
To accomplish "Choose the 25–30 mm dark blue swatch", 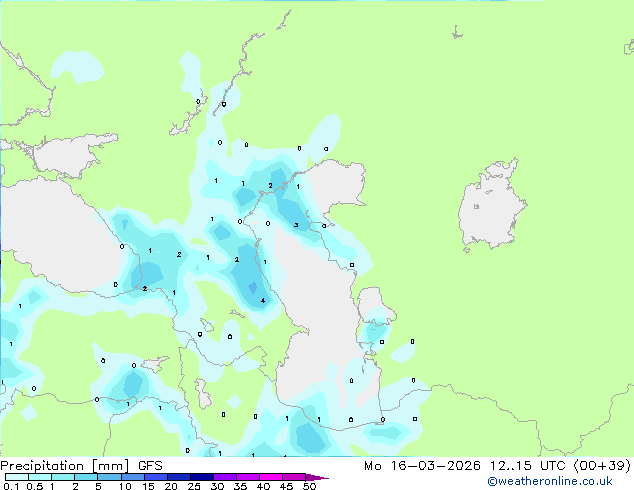I will tap(201, 477).
